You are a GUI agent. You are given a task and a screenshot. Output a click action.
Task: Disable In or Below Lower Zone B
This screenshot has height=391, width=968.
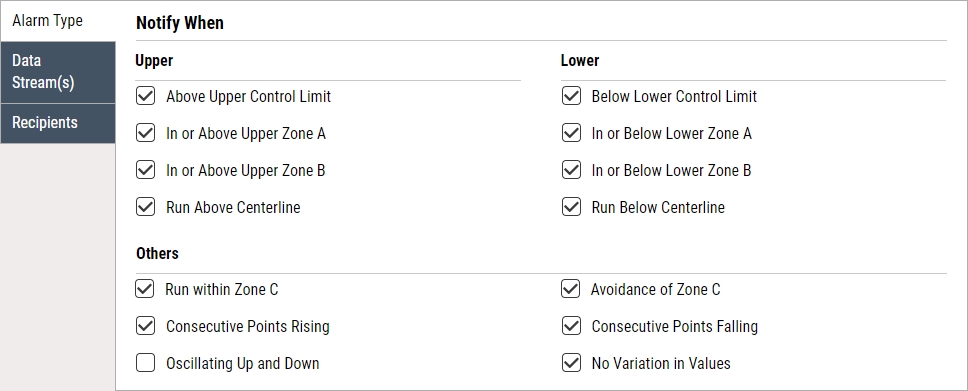click(x=571, y=170)
